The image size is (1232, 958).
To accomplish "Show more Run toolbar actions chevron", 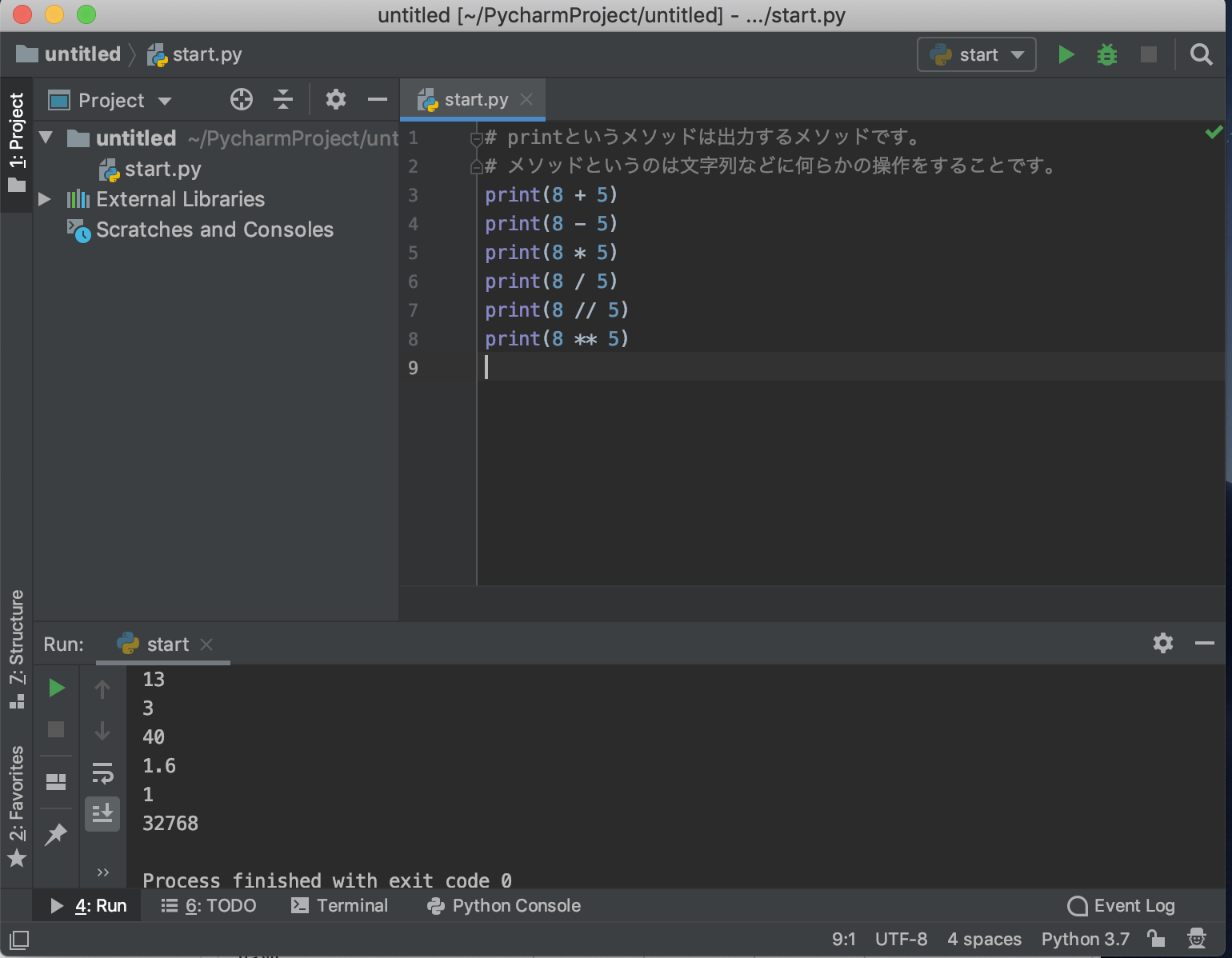I will tap(102, 872).
